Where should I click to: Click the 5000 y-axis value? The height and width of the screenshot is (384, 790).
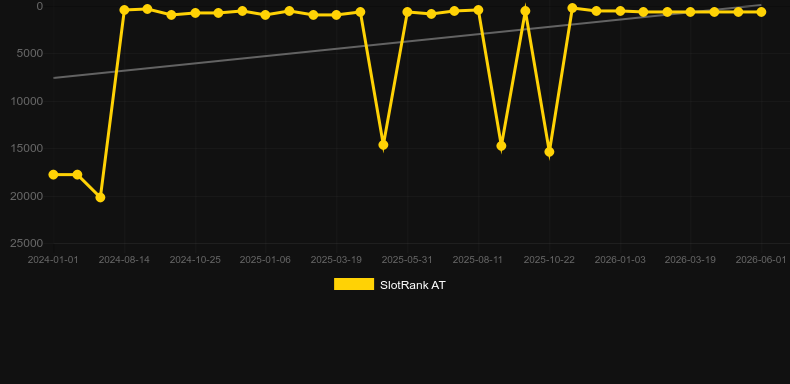(30, 53)
